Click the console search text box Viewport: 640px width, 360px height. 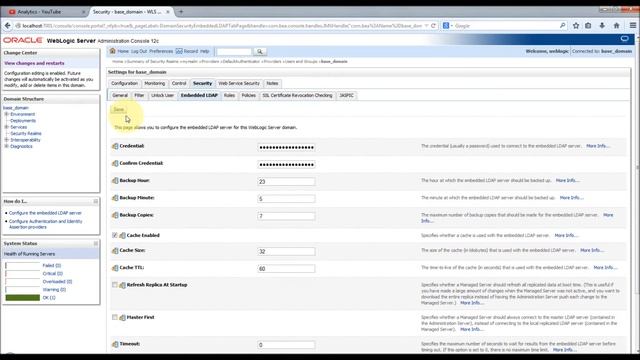pos(234,51)
